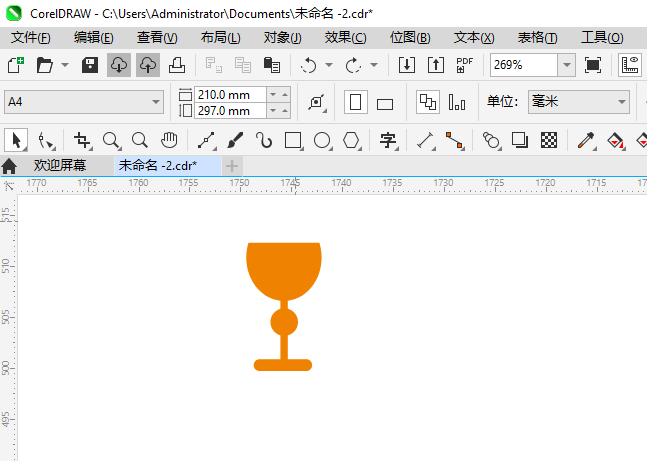Click the Copy icon
The image size is (647, 461).
(243, 65)
